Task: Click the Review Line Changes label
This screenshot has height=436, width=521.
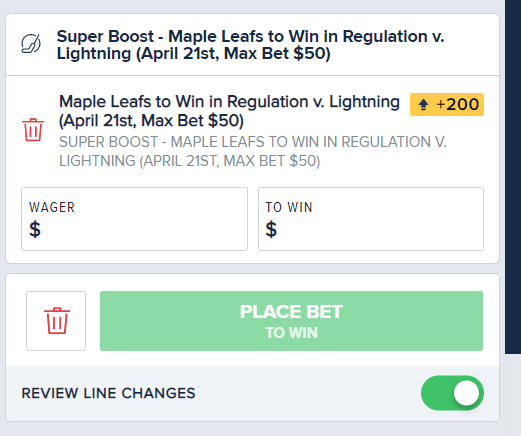Action: click(108, 393)
